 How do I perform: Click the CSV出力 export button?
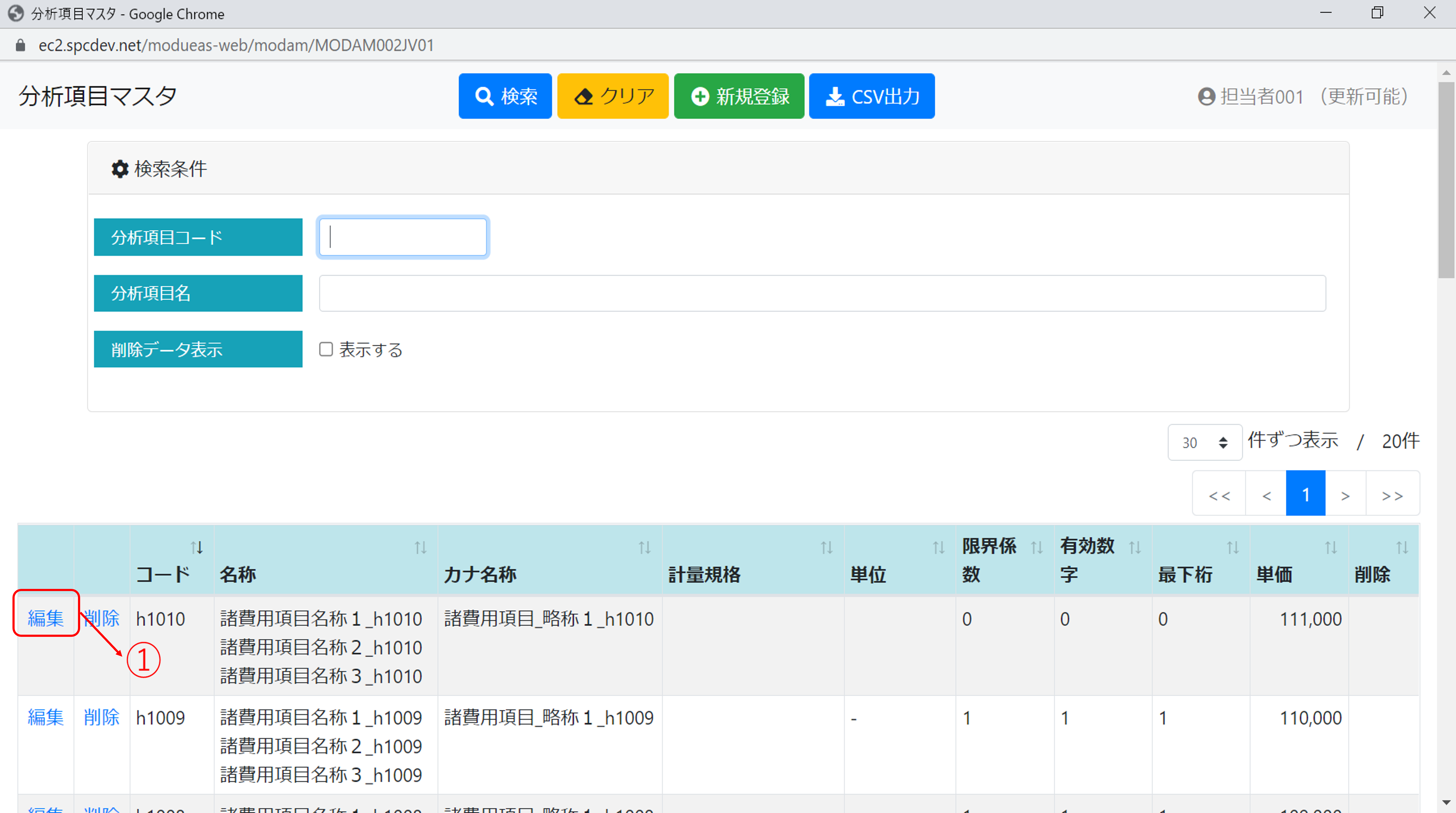pos(872,96)
